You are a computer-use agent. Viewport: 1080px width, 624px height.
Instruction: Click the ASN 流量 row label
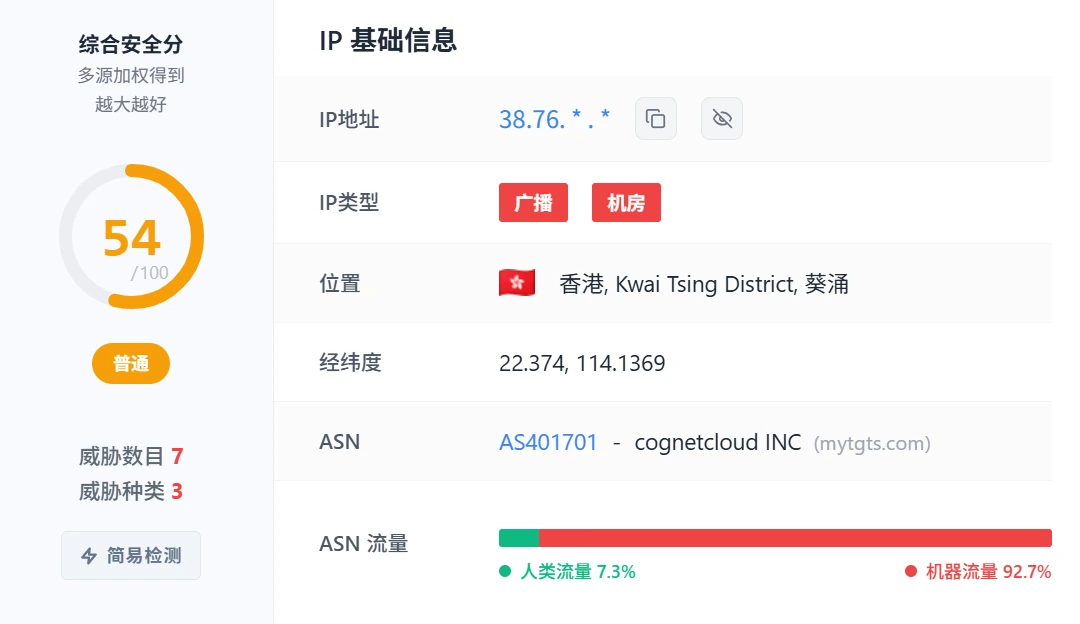[x=364, y=543]
